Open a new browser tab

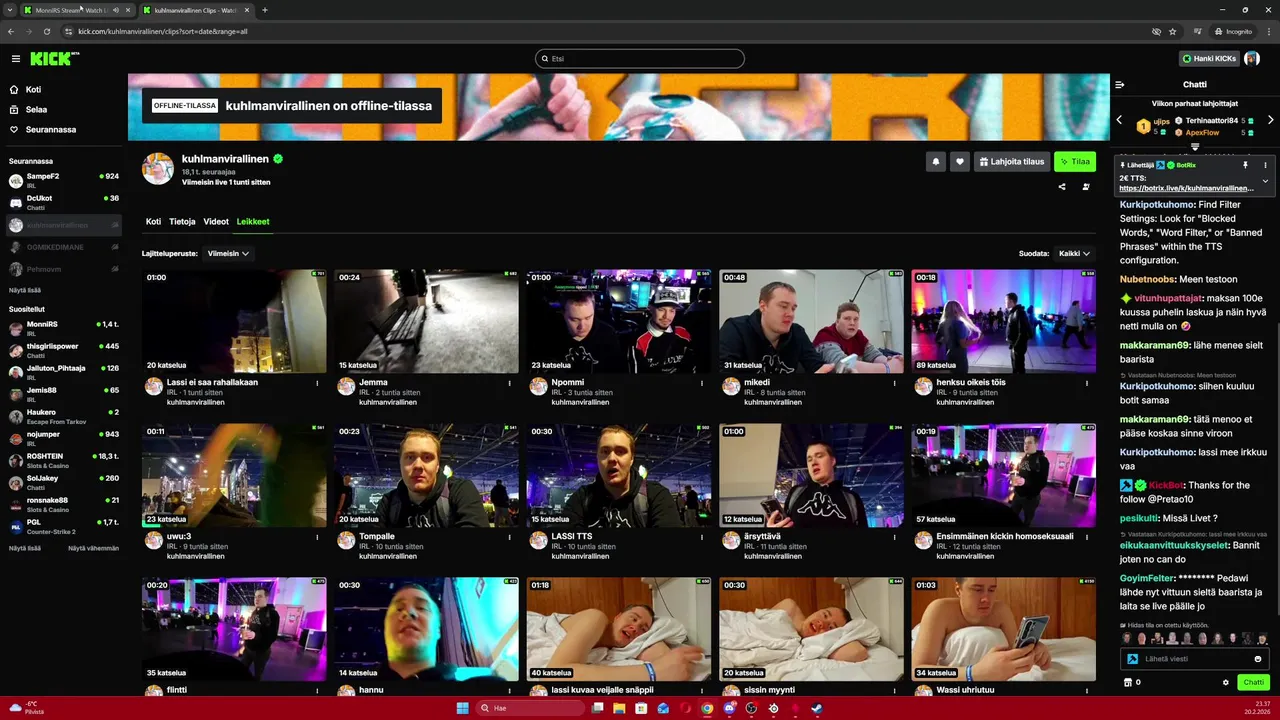265,10
